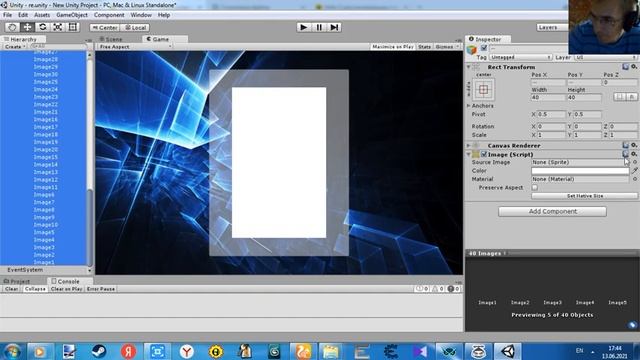Open the anchor presets box

[484, 89]
